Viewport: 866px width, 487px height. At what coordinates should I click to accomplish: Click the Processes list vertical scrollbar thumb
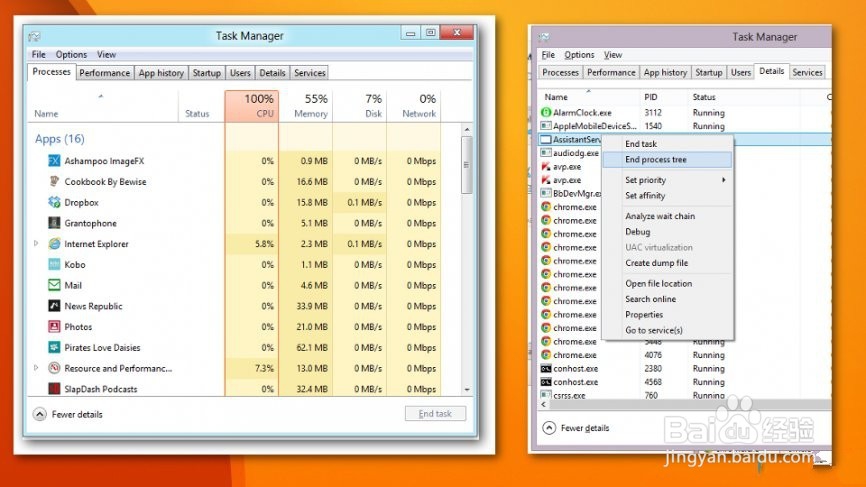click(467, 165)
